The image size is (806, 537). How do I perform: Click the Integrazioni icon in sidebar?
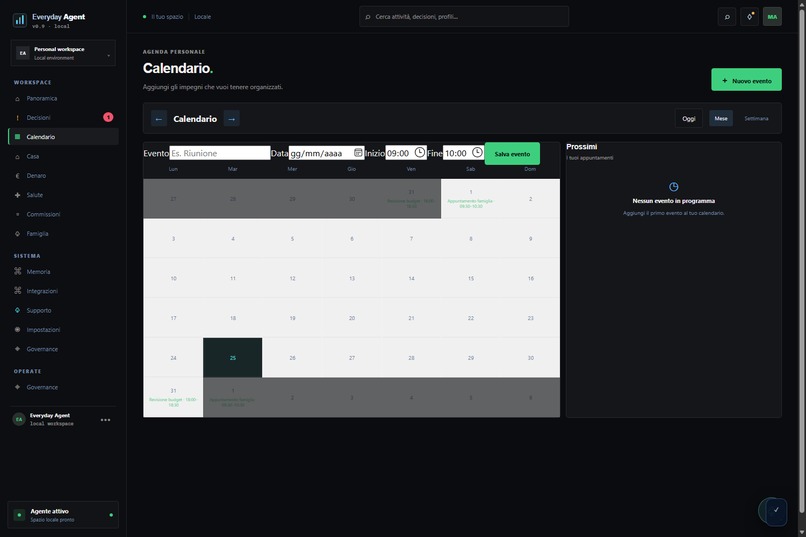[x=17, y=291]
